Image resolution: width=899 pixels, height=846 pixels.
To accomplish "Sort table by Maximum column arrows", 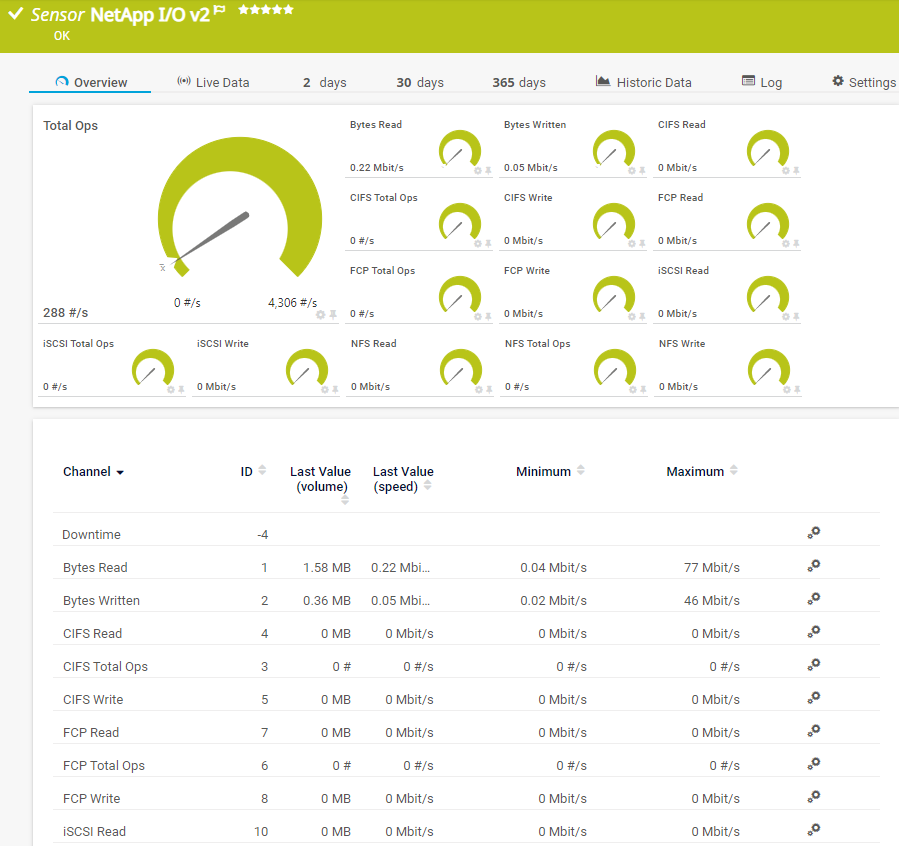I will 734,471.
